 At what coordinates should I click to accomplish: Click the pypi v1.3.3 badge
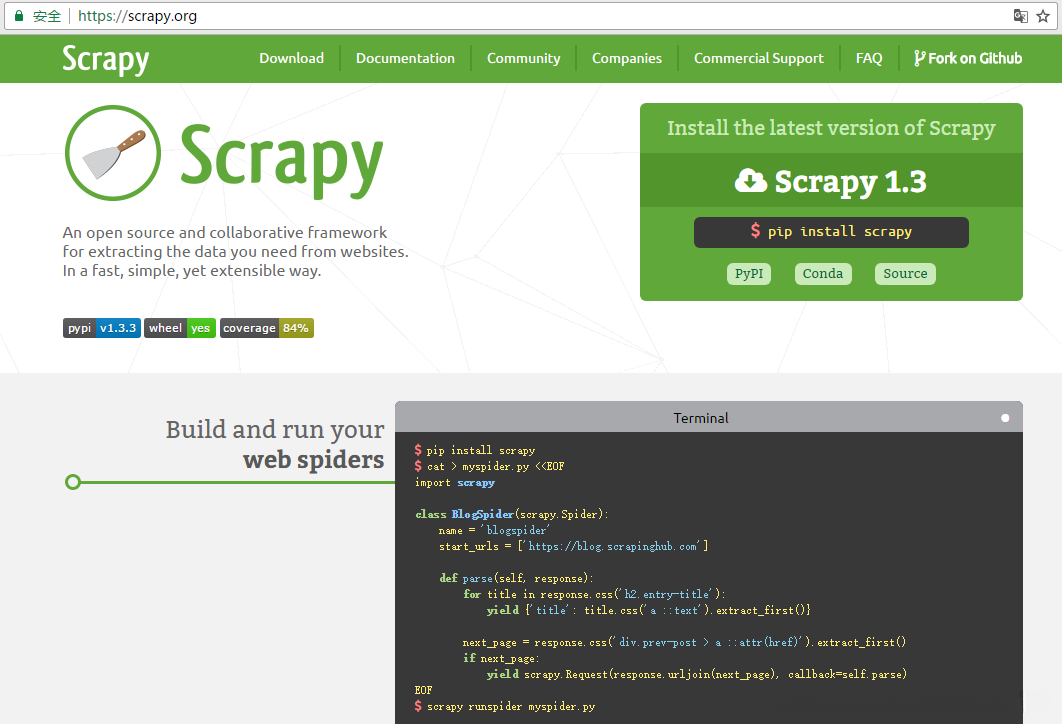(x=102, y=328)
